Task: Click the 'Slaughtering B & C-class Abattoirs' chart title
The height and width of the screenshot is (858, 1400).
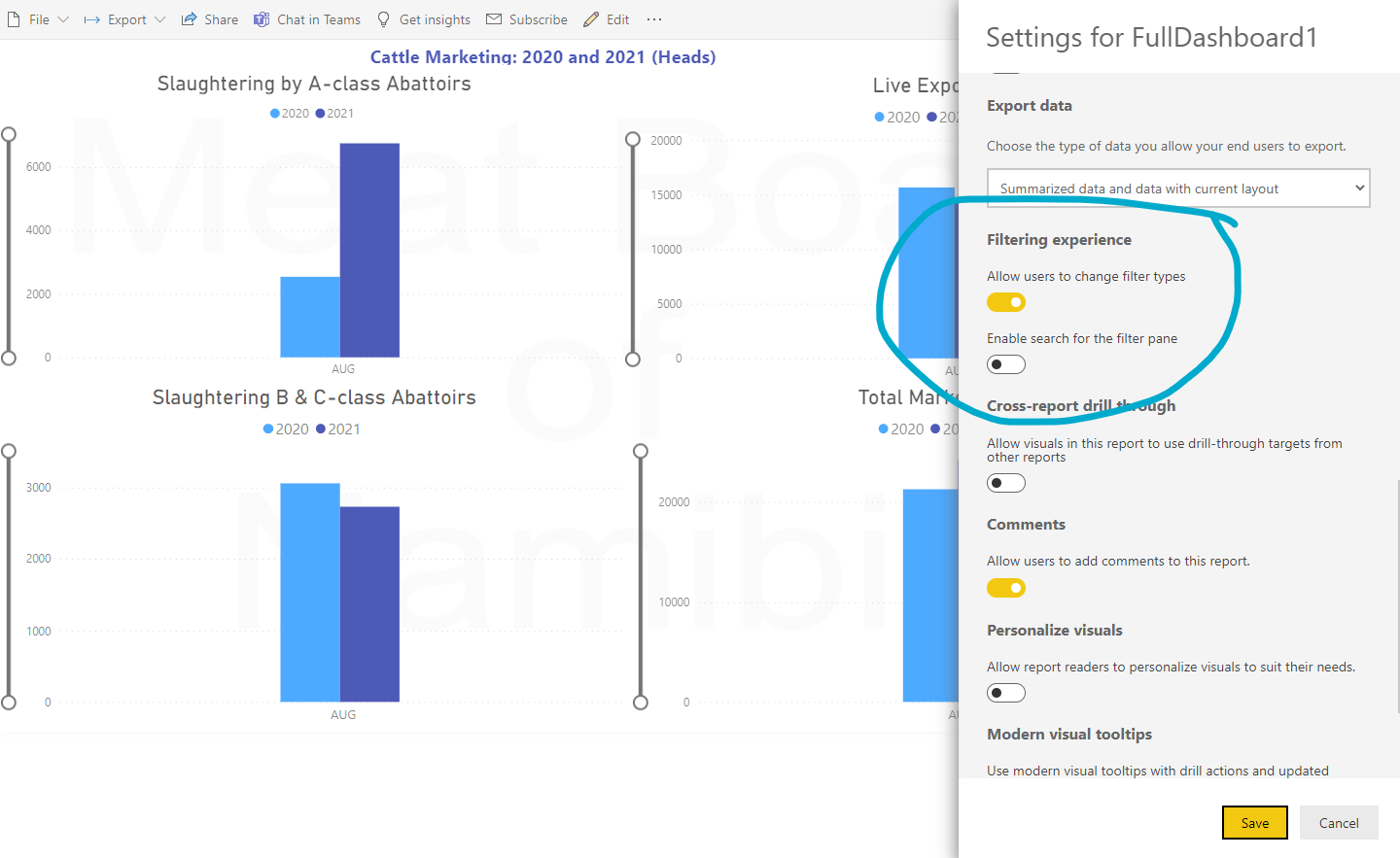Action: 314,397
